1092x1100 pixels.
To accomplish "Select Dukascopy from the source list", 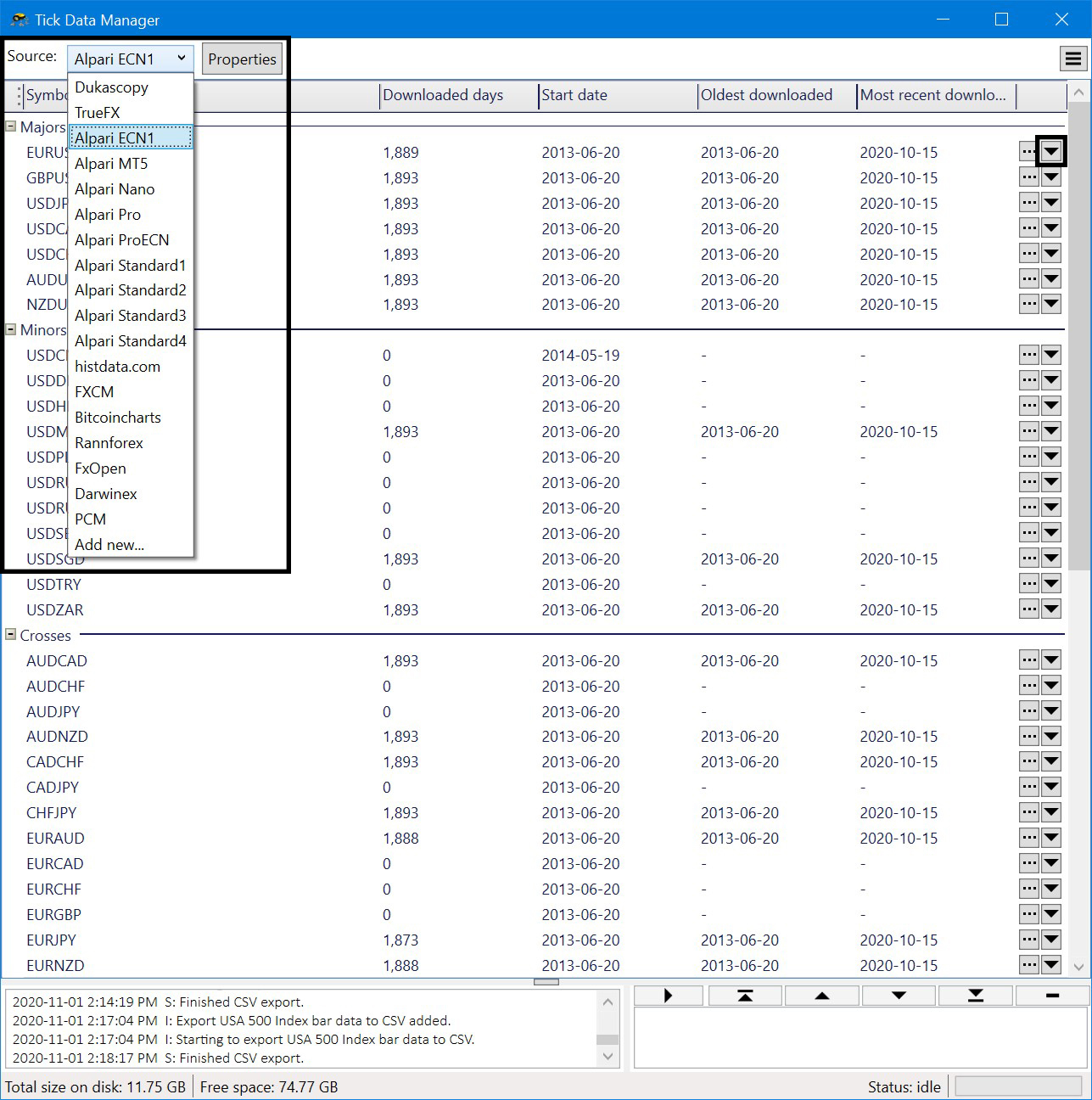I will (x=132, y=87).
